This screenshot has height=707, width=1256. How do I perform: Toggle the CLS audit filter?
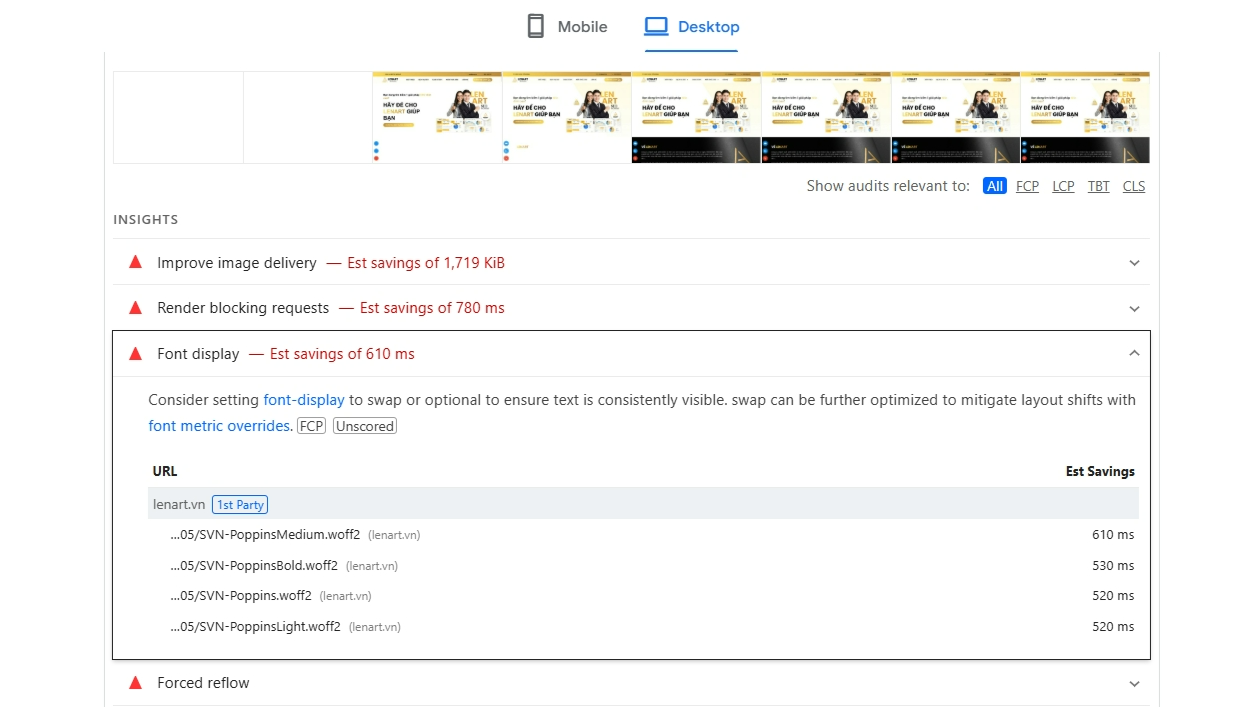pyautogui.click(x=1133, y=186)
